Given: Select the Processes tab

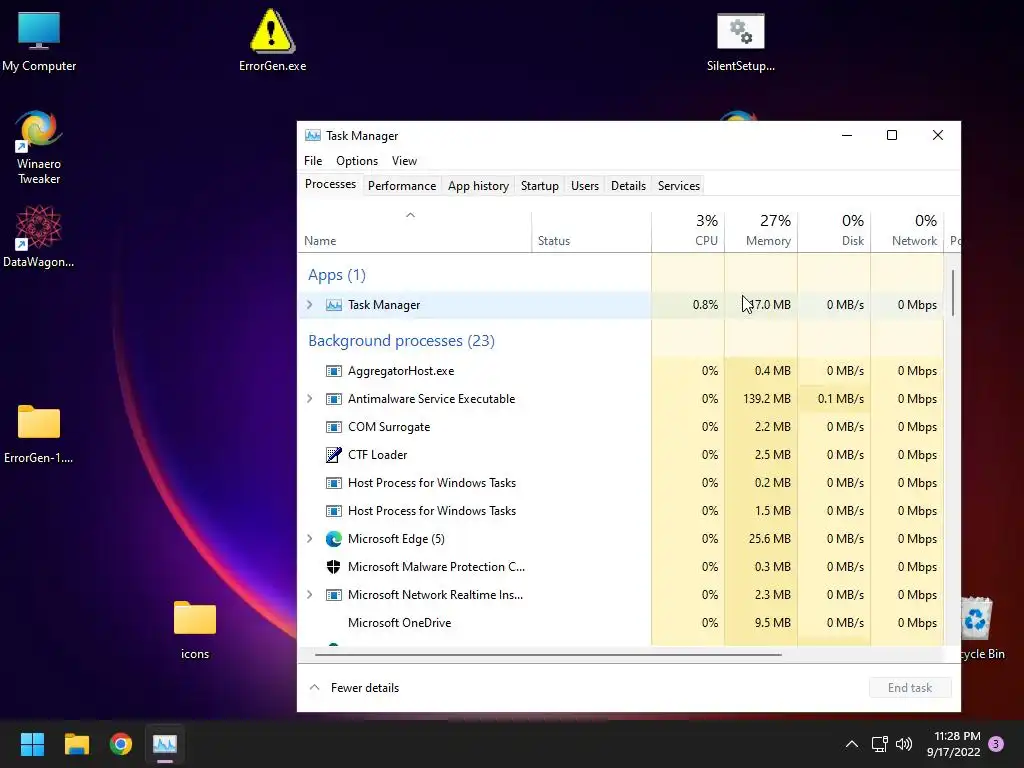Looking at the screenshot, I should coord(330,184).
